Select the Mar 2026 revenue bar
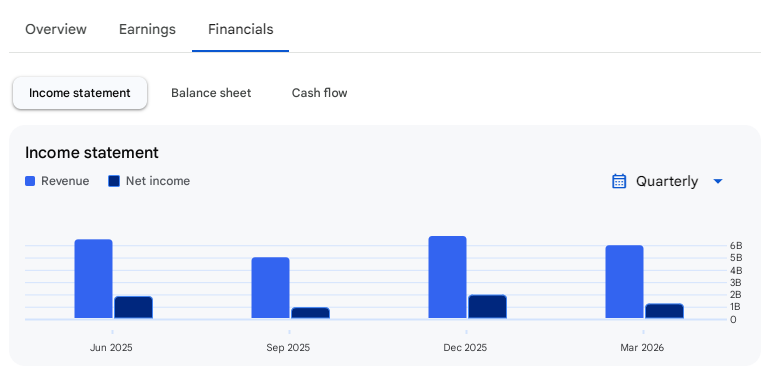This screenshot has width=778, height=385. (624, 282)
